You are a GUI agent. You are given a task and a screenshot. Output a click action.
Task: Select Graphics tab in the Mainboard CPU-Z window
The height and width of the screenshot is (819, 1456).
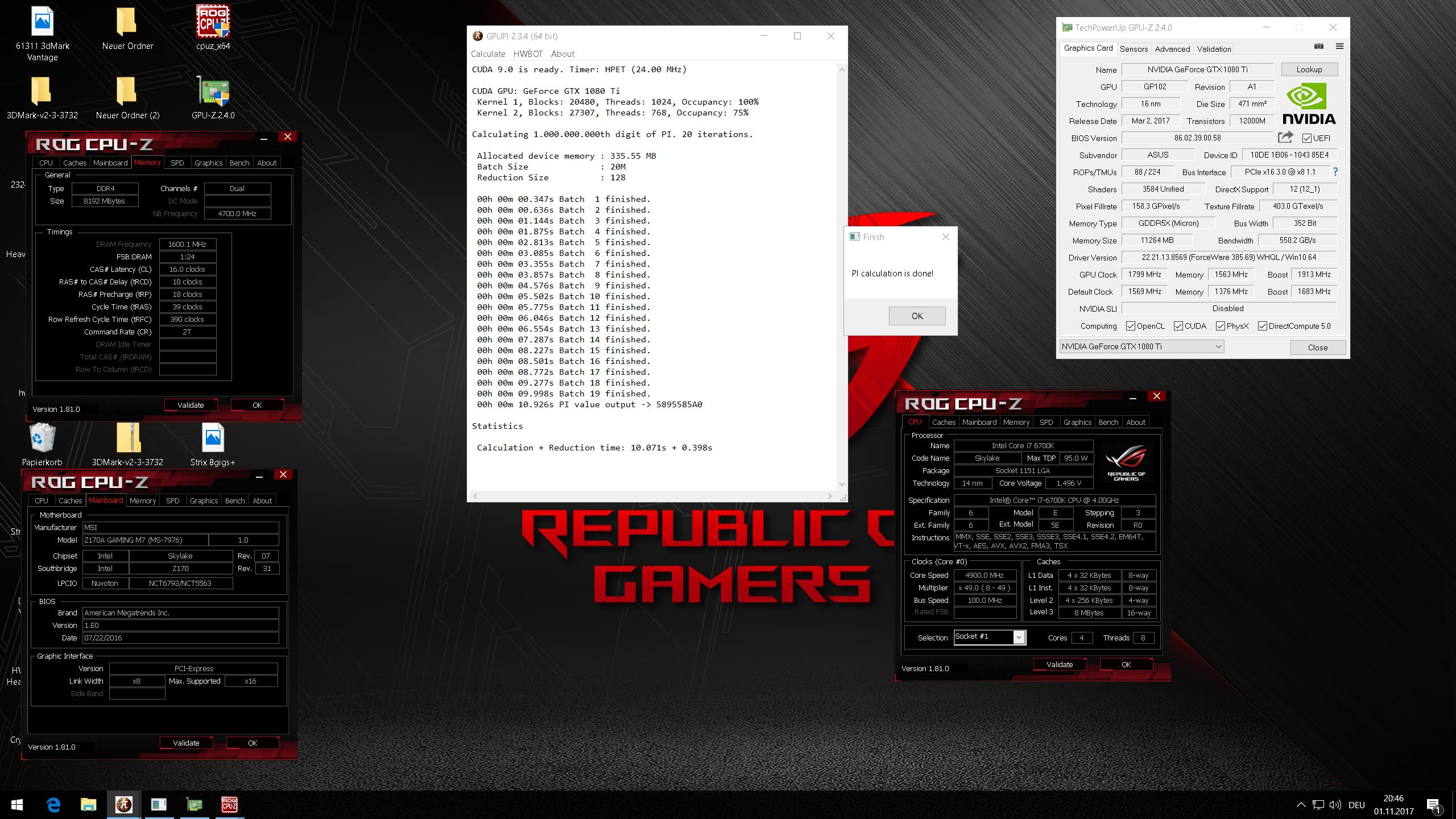click(x=204, y=500)
